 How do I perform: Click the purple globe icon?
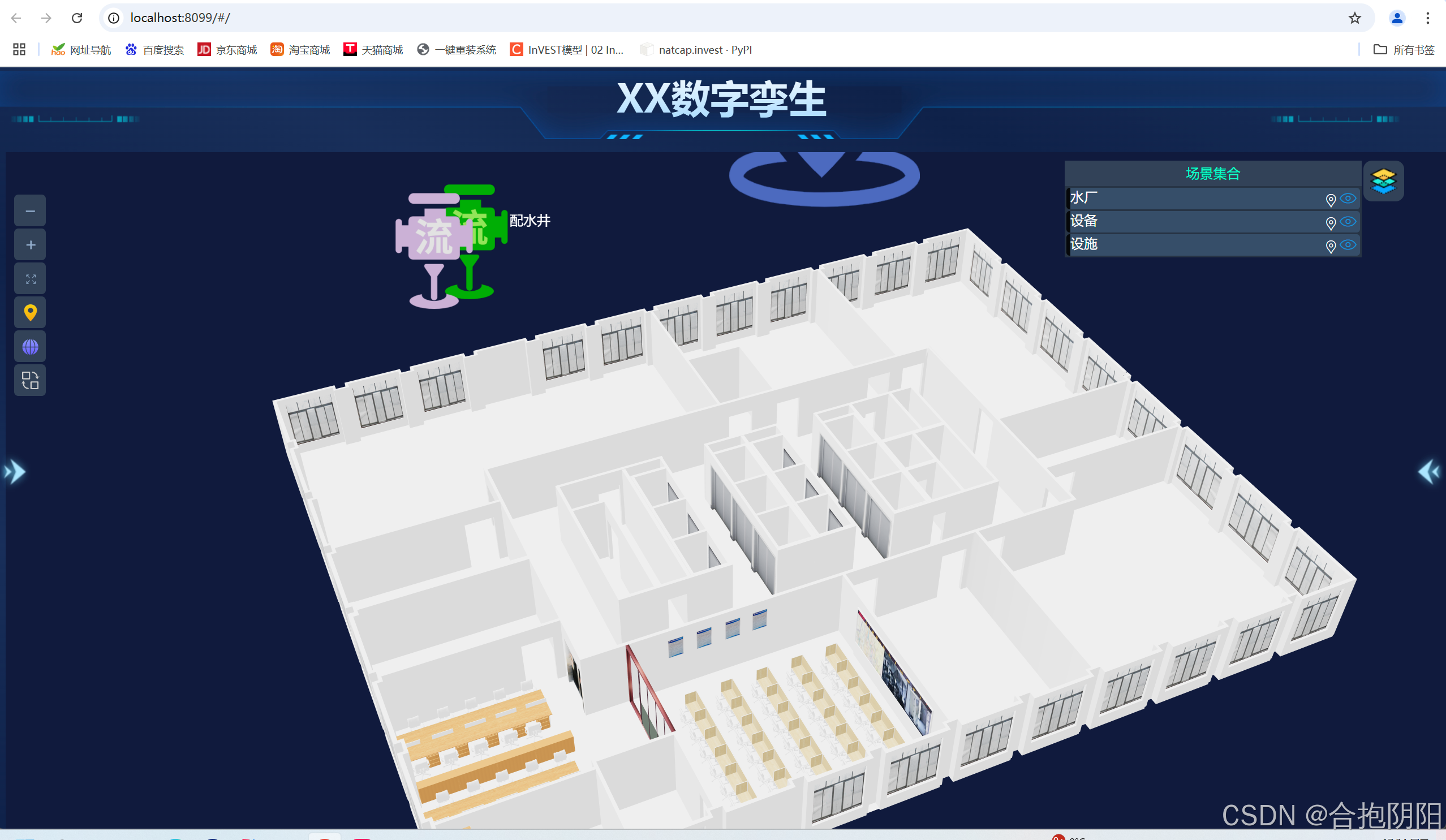[x=31, y=347]
